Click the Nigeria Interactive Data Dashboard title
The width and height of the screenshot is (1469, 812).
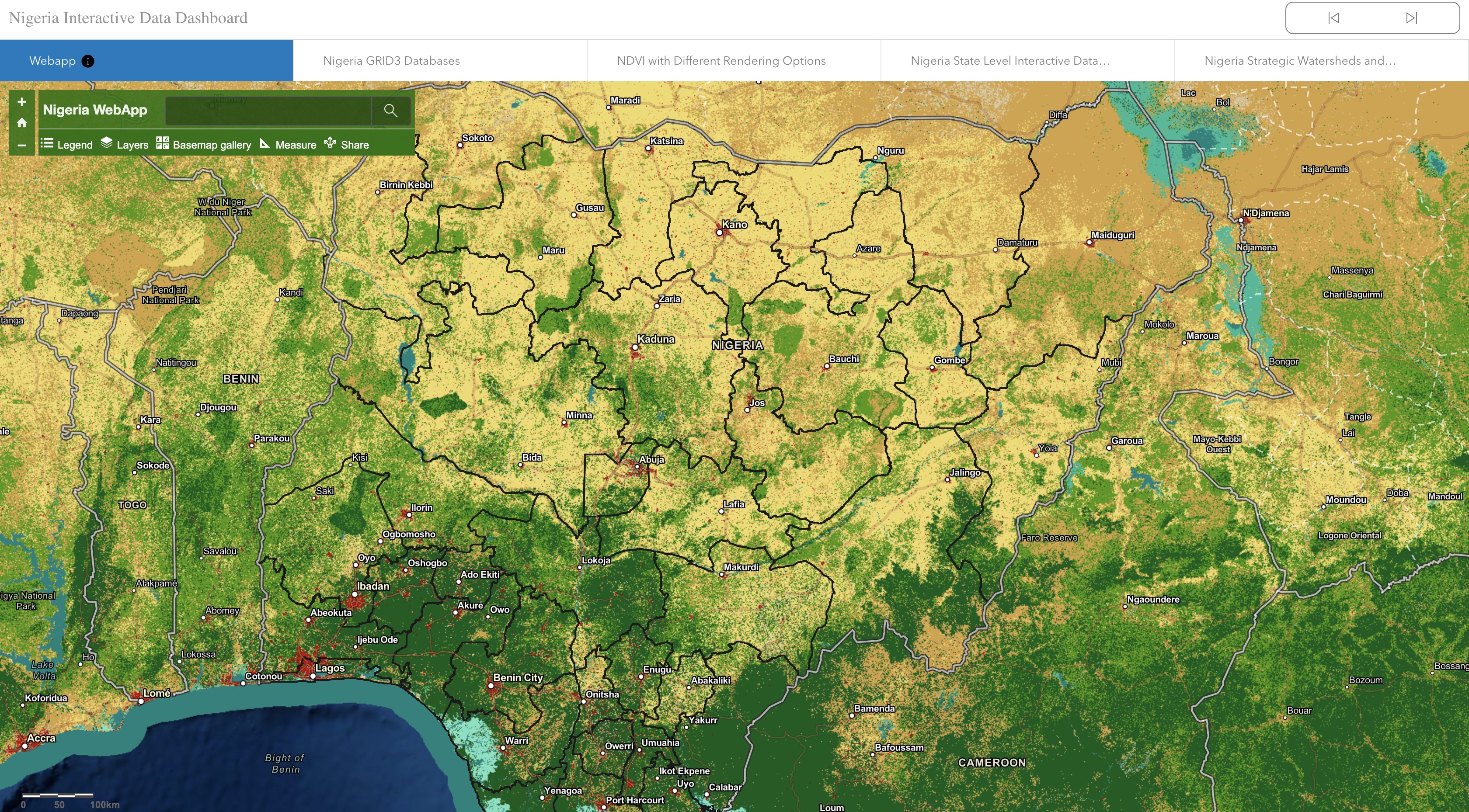click(x=128, y=18)
